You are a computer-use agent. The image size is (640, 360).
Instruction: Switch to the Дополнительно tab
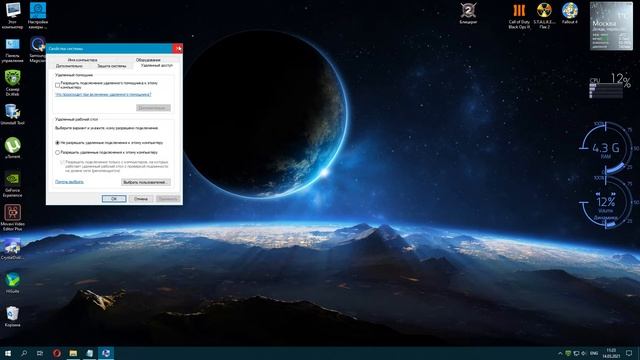point(69,66)
